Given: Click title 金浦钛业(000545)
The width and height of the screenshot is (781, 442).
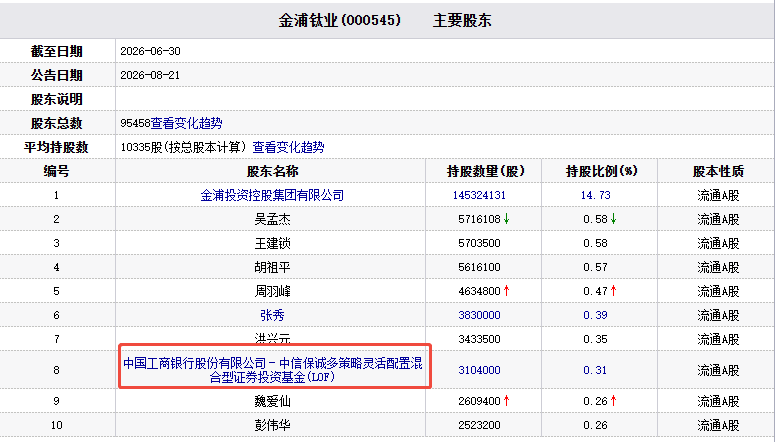Looking at the screenshot, I should tap(339, 20).
